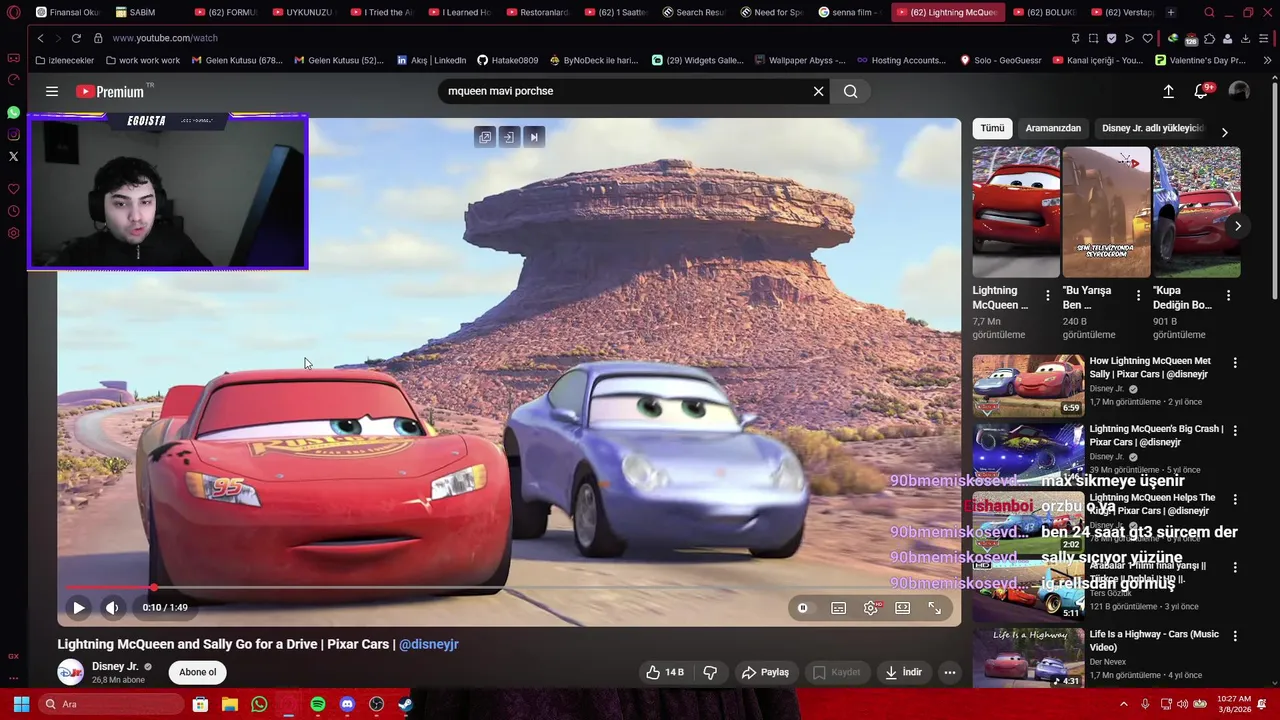Open player settings gear
This screenshot has height=720, width=1280.
point(871,607)
